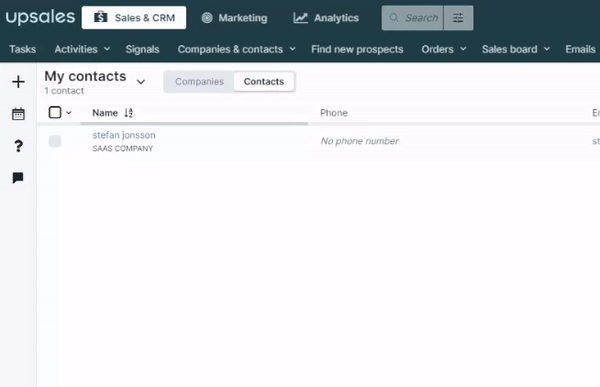Switch to the Marketing section
The height and width of the screenshot is (387, 600).
tap(234, 18)
